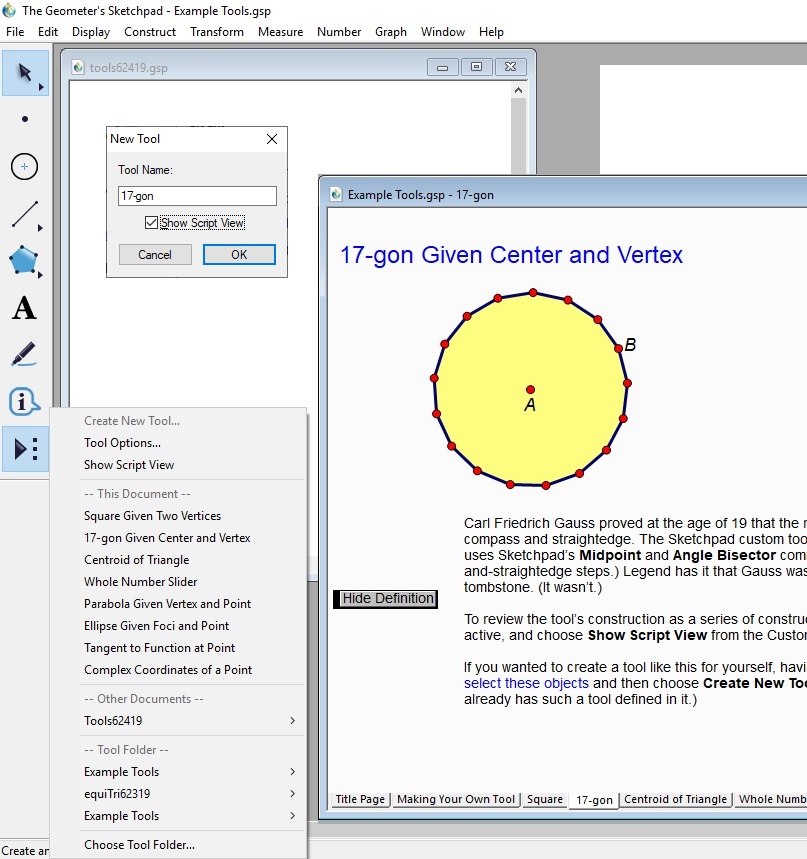The width and height of the screenshot is (807, 859).
Task: Select Centroid of Triangle tool
Action: [136, 560]
